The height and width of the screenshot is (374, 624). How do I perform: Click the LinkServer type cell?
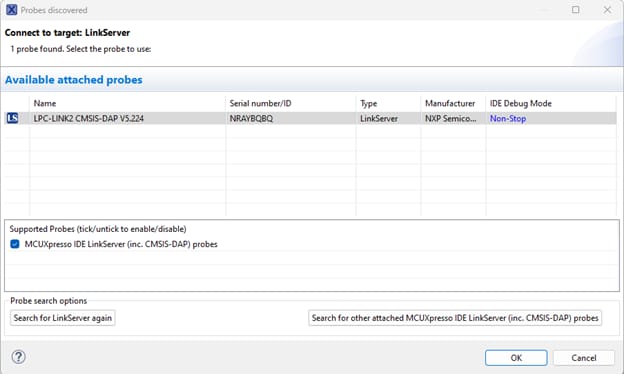379,119
